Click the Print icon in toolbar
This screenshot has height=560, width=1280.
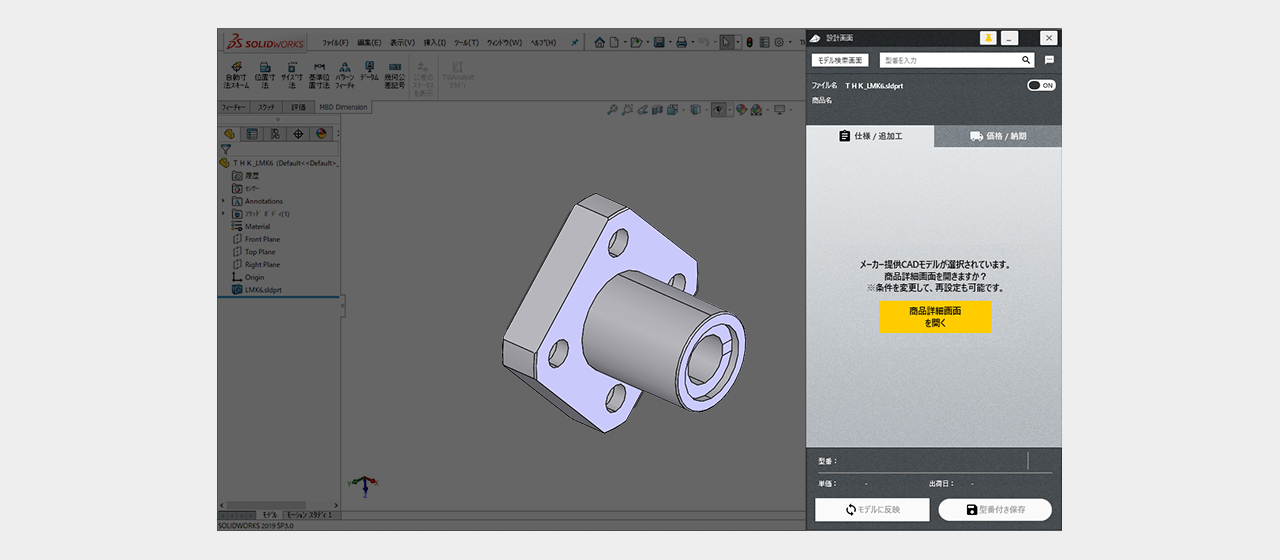click(681, 42)
